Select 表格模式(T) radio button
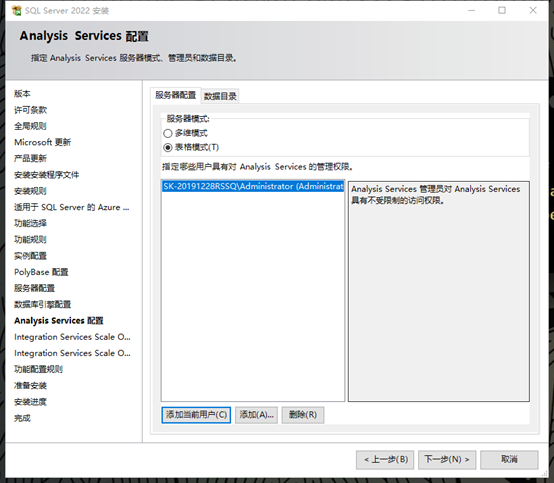The height and width of the screenshot is (483, 554). coord(167,147)
